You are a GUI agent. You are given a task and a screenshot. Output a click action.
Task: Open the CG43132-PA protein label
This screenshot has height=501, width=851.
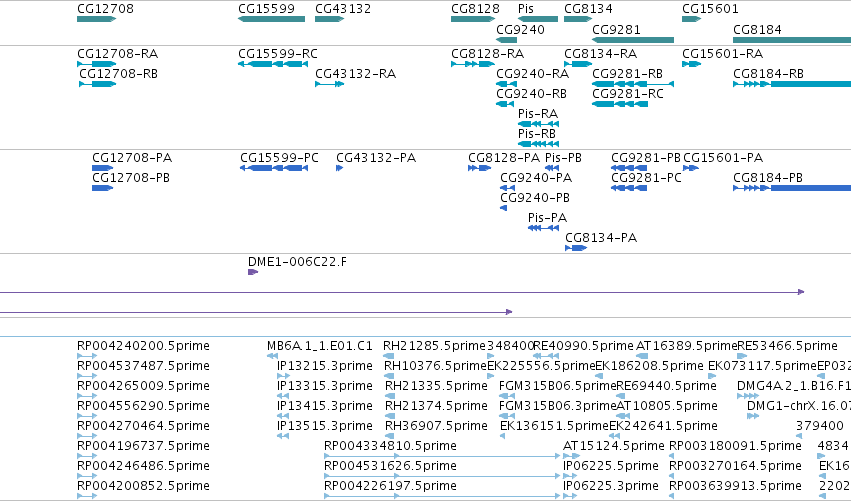click(x=376, y=158)
